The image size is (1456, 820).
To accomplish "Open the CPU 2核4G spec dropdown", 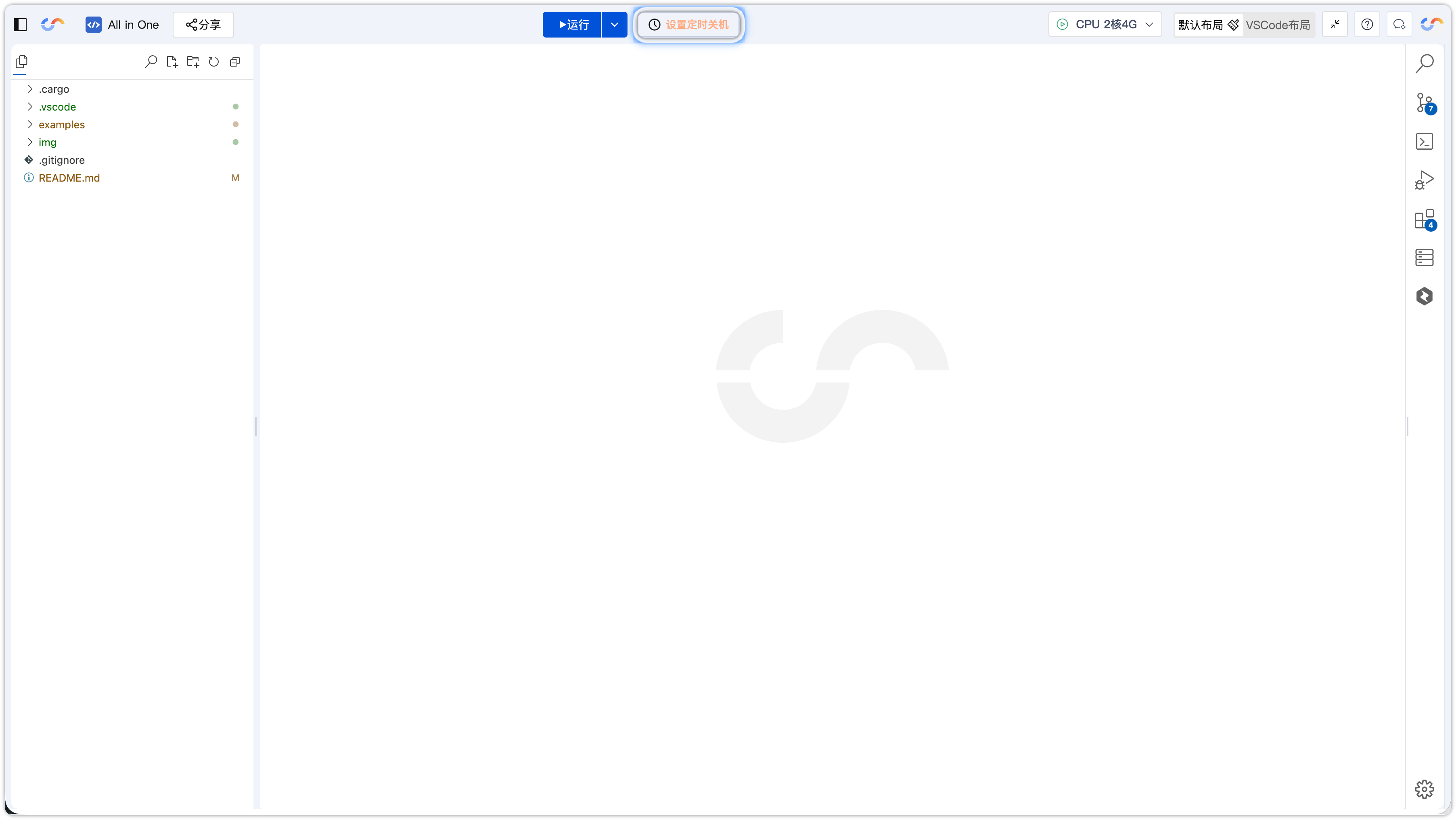I will (x=1105, y=24).
